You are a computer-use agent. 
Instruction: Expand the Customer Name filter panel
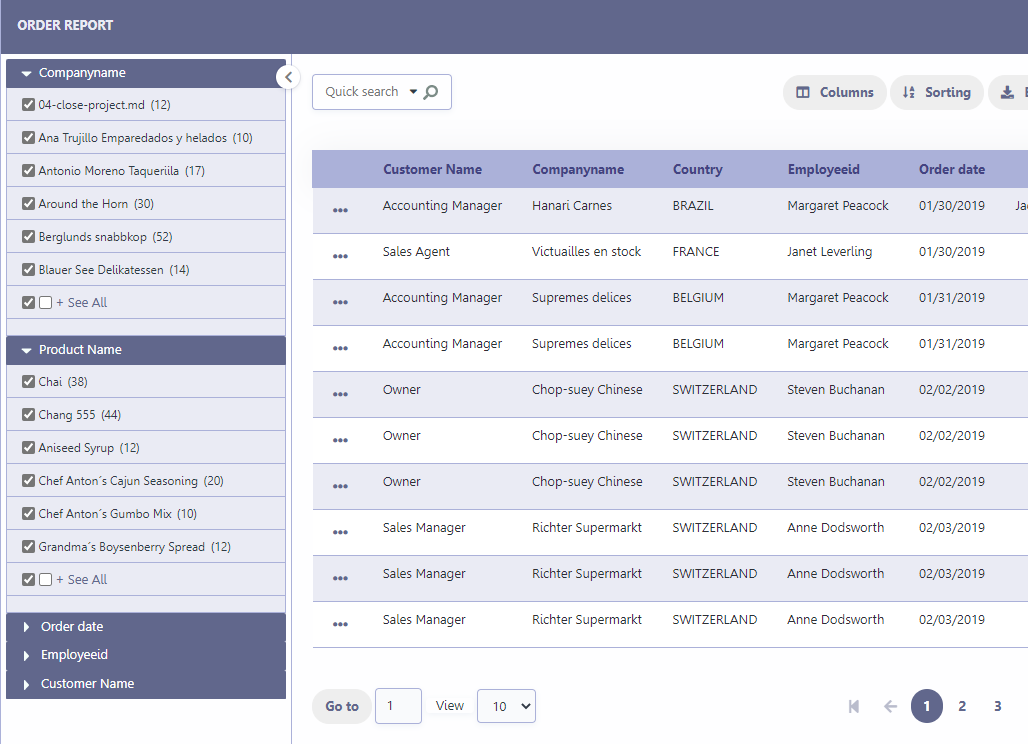click(25, 683)
